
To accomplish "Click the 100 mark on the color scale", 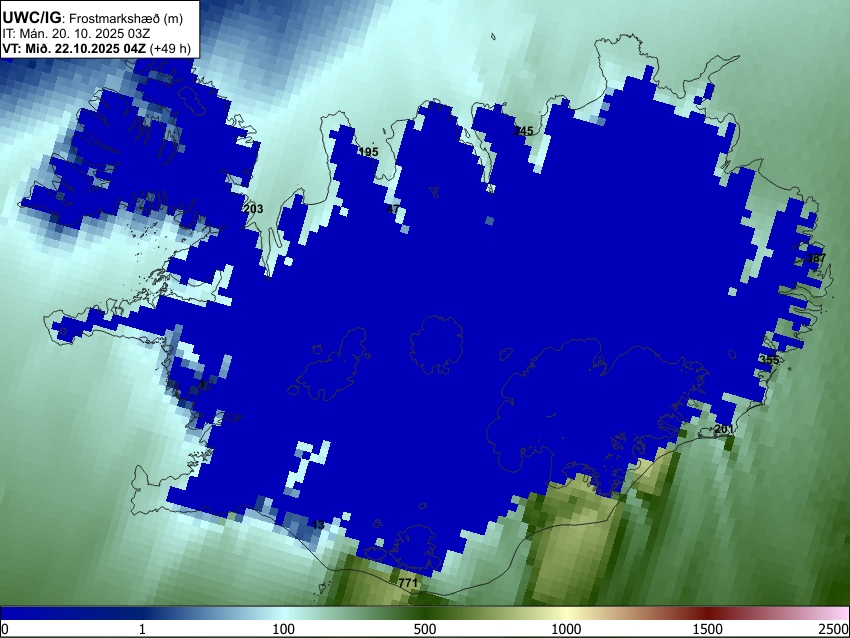I will coord(284,629).
